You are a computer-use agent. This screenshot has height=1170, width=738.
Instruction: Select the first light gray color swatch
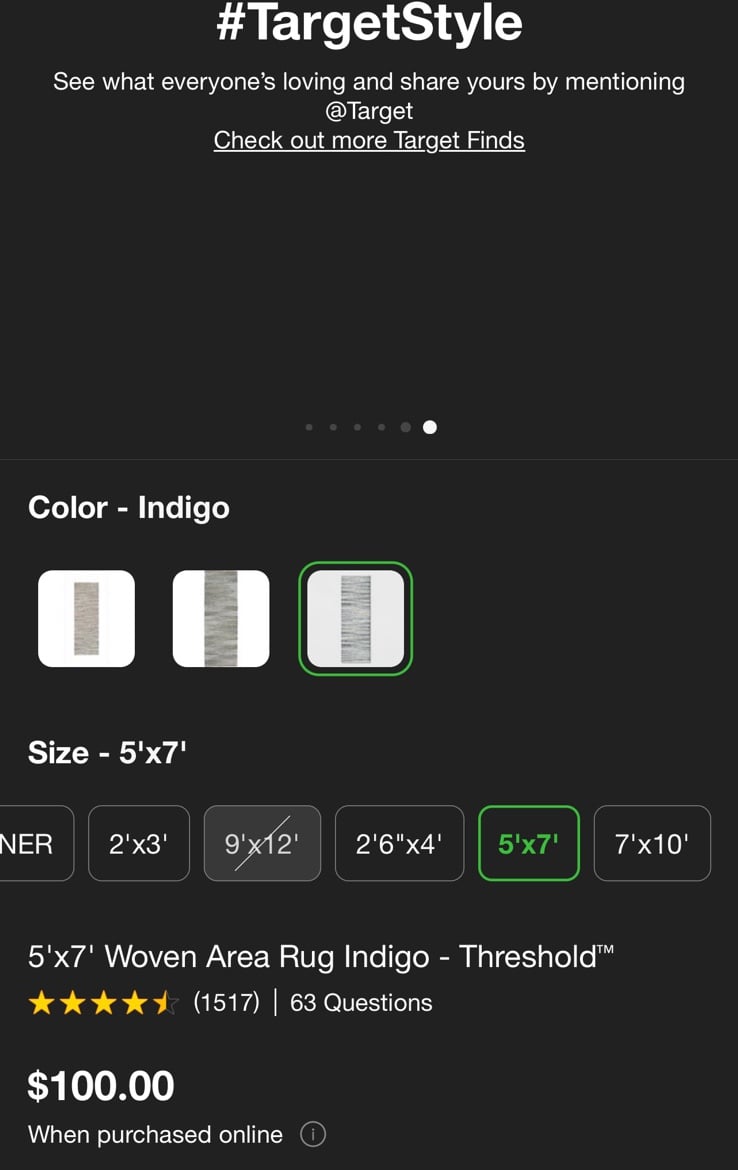pyautogui.click(x=87, y=619)
